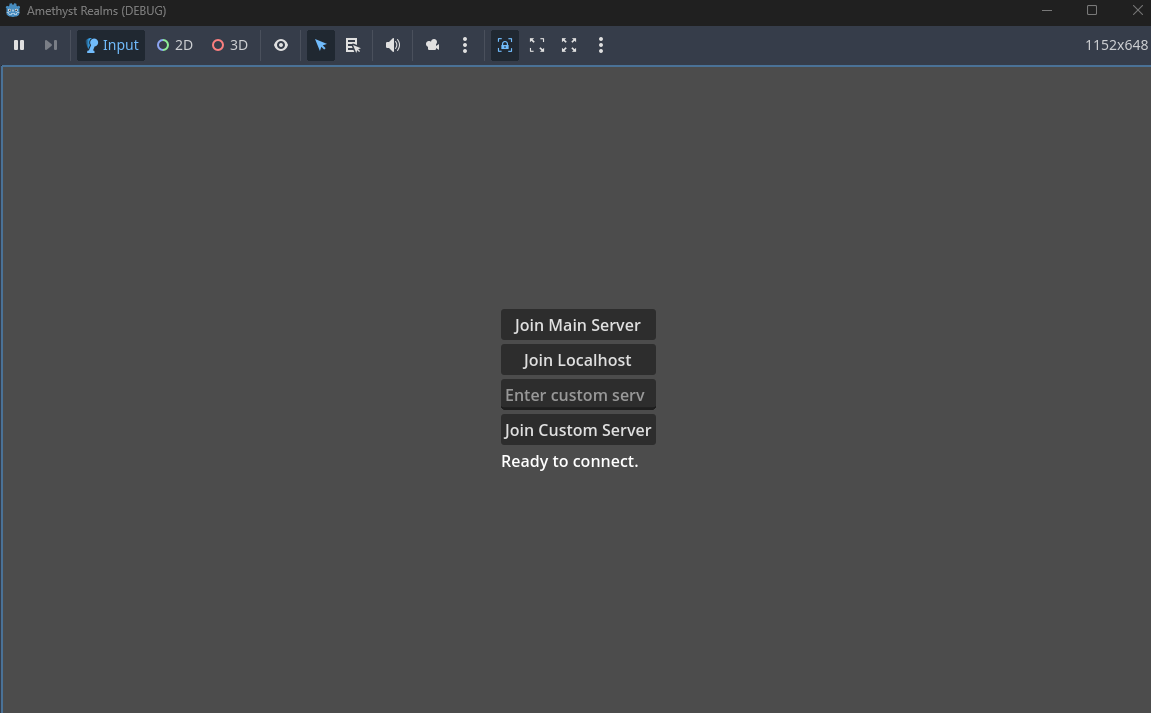
Task: Enable 3D selection mode
Action: click(230, 46)
